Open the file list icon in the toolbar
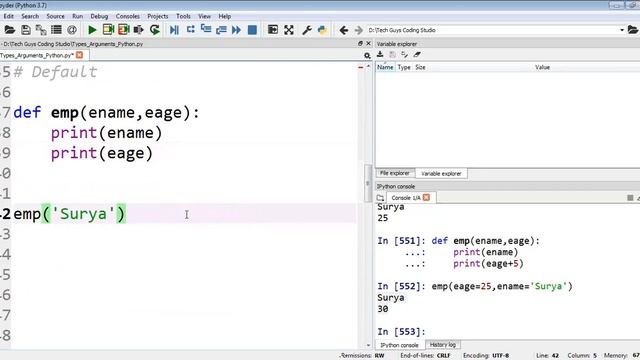640x360 pixels. point(56,30)
